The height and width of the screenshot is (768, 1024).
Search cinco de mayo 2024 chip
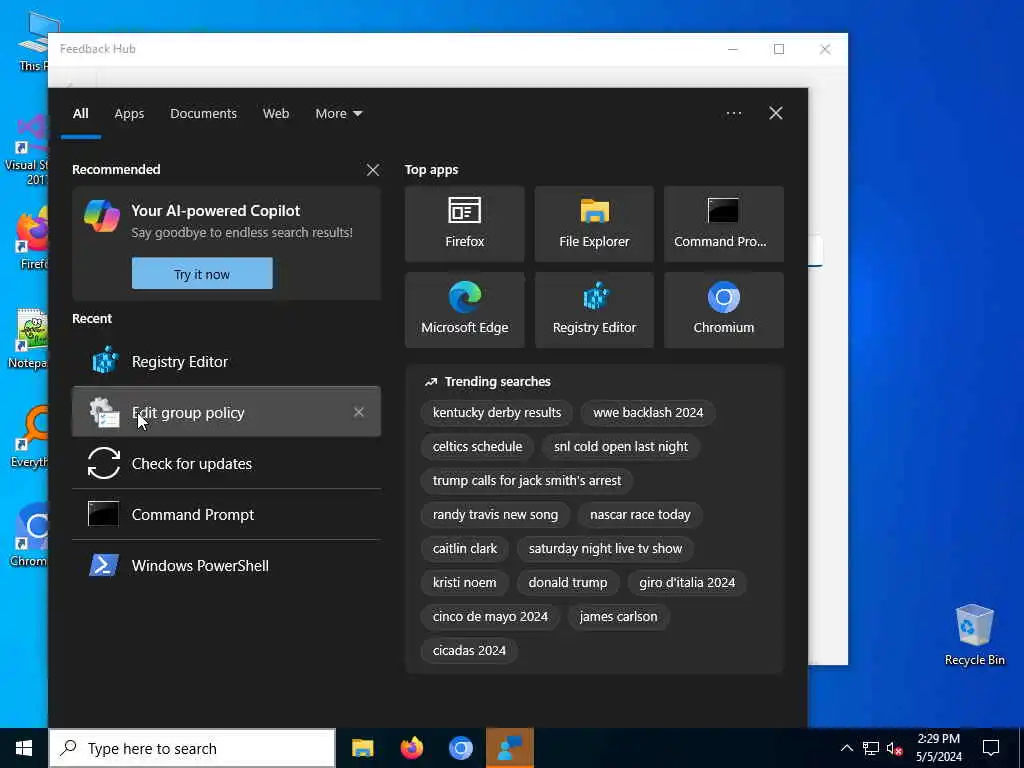[x=490, y=616]
